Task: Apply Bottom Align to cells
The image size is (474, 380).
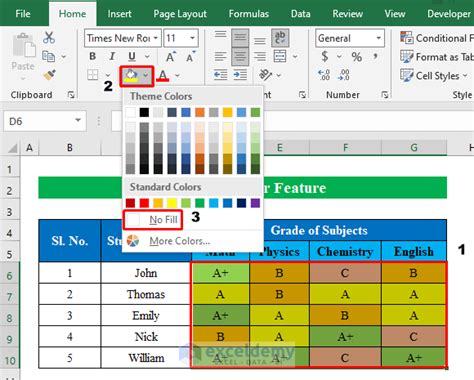Action: coord(260,39)
